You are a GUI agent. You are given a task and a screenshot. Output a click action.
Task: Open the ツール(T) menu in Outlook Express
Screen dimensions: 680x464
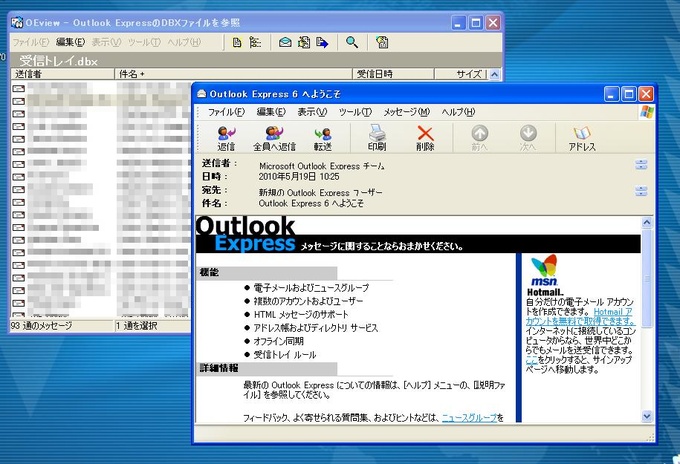tap(355, 112)
